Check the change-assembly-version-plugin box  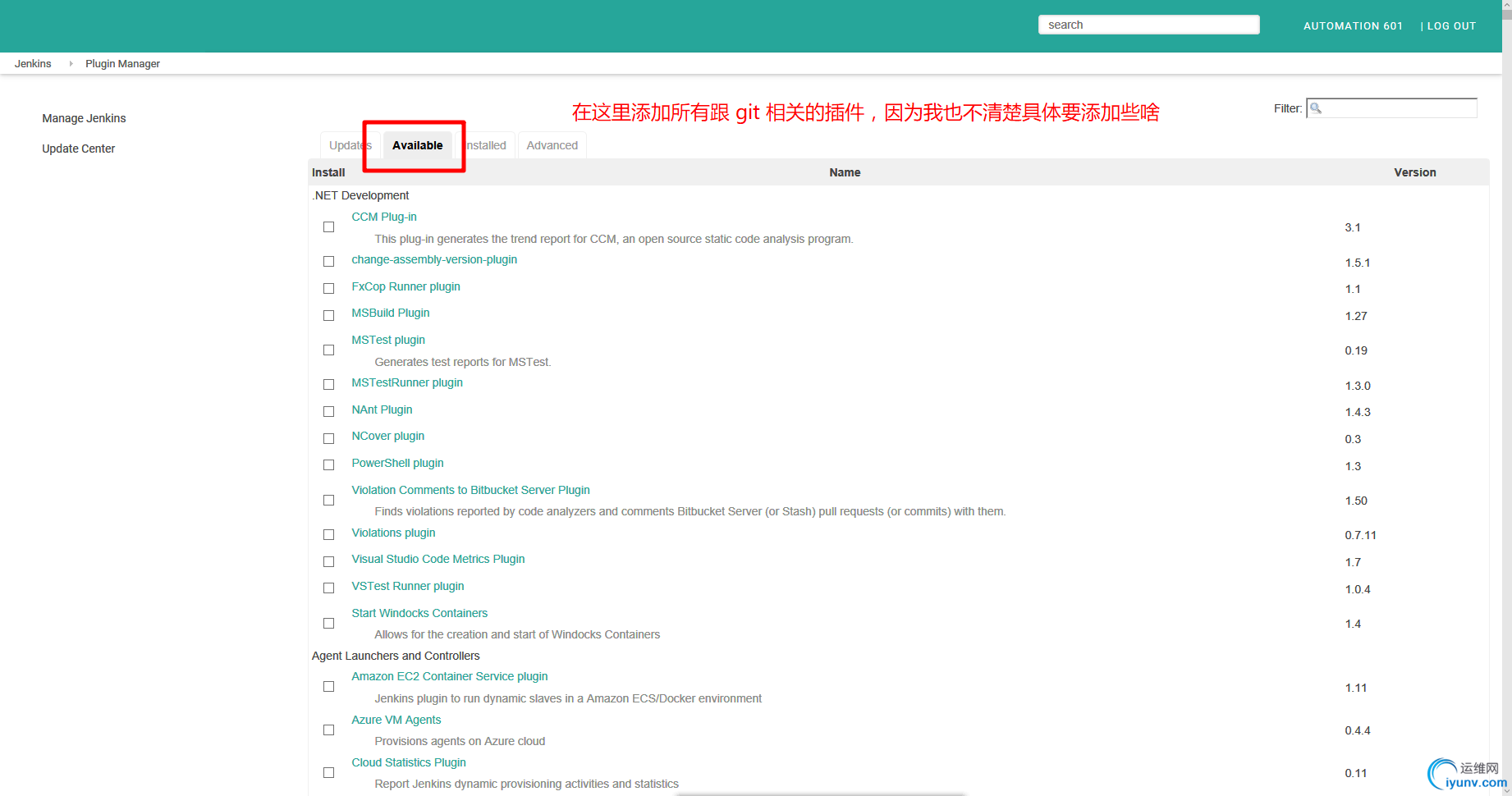328,262
